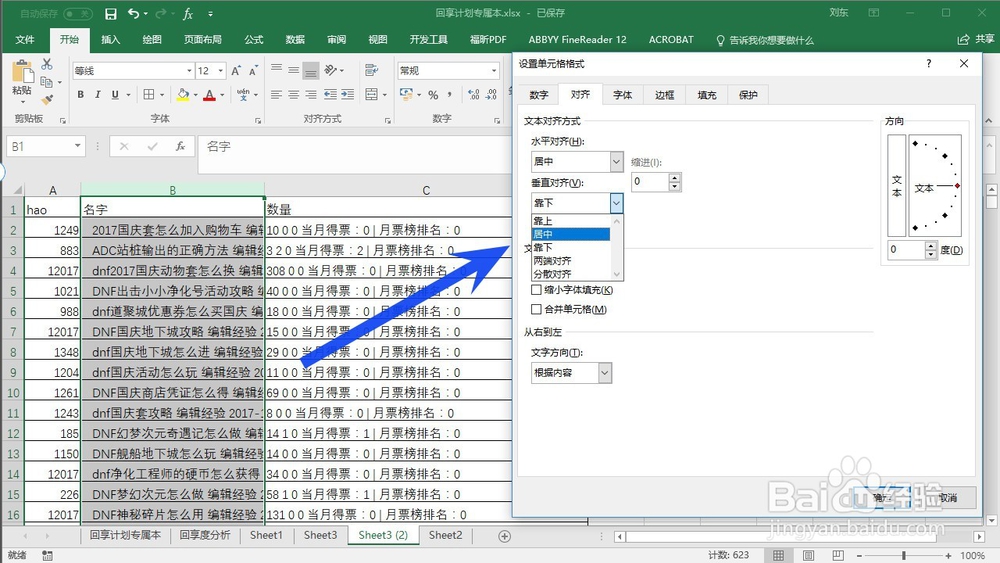The height and width of the screenshot is (563, 1000).
Task: Click the Comma Style icon
Action: 450,94
